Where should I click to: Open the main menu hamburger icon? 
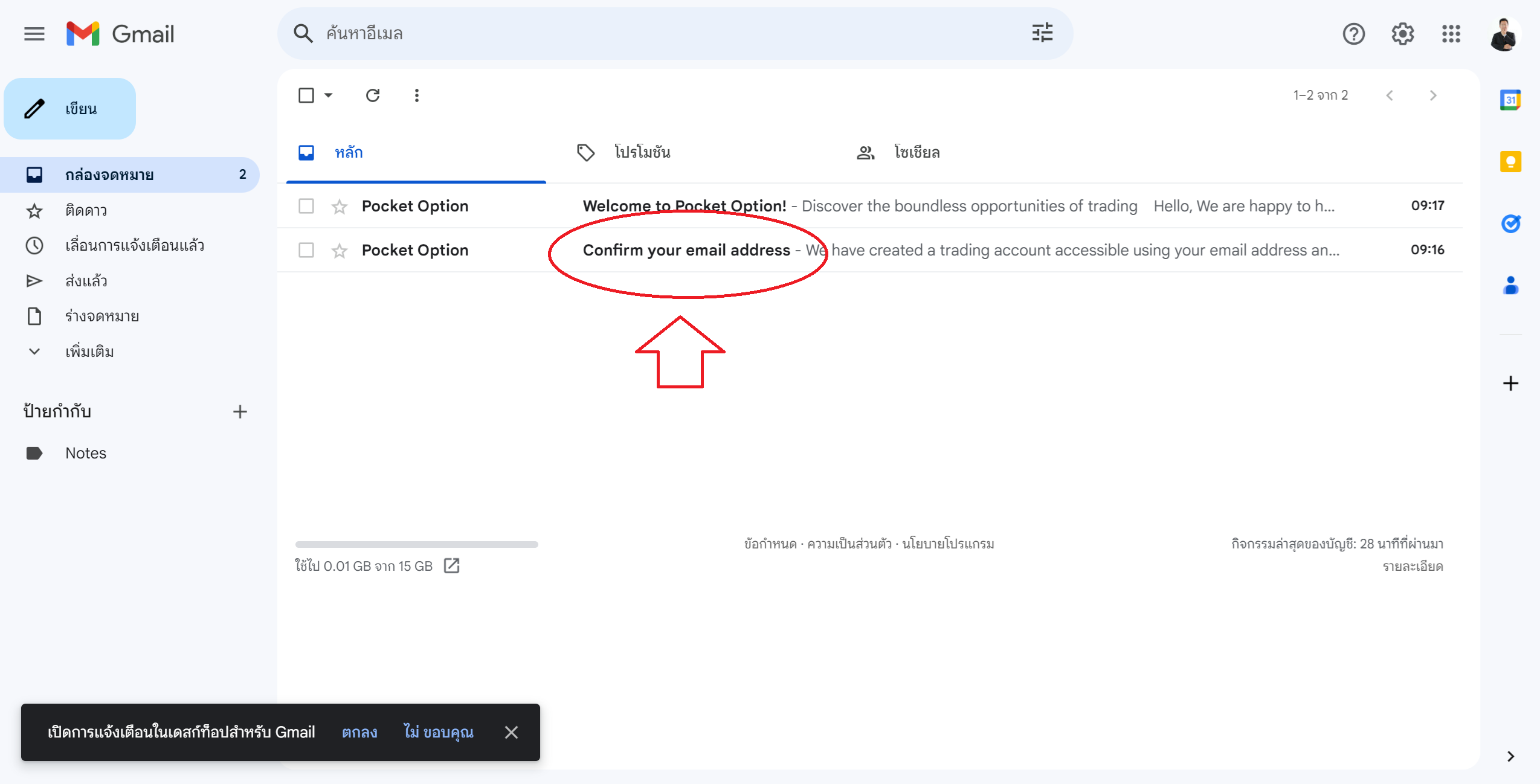(x=34, y=34)
